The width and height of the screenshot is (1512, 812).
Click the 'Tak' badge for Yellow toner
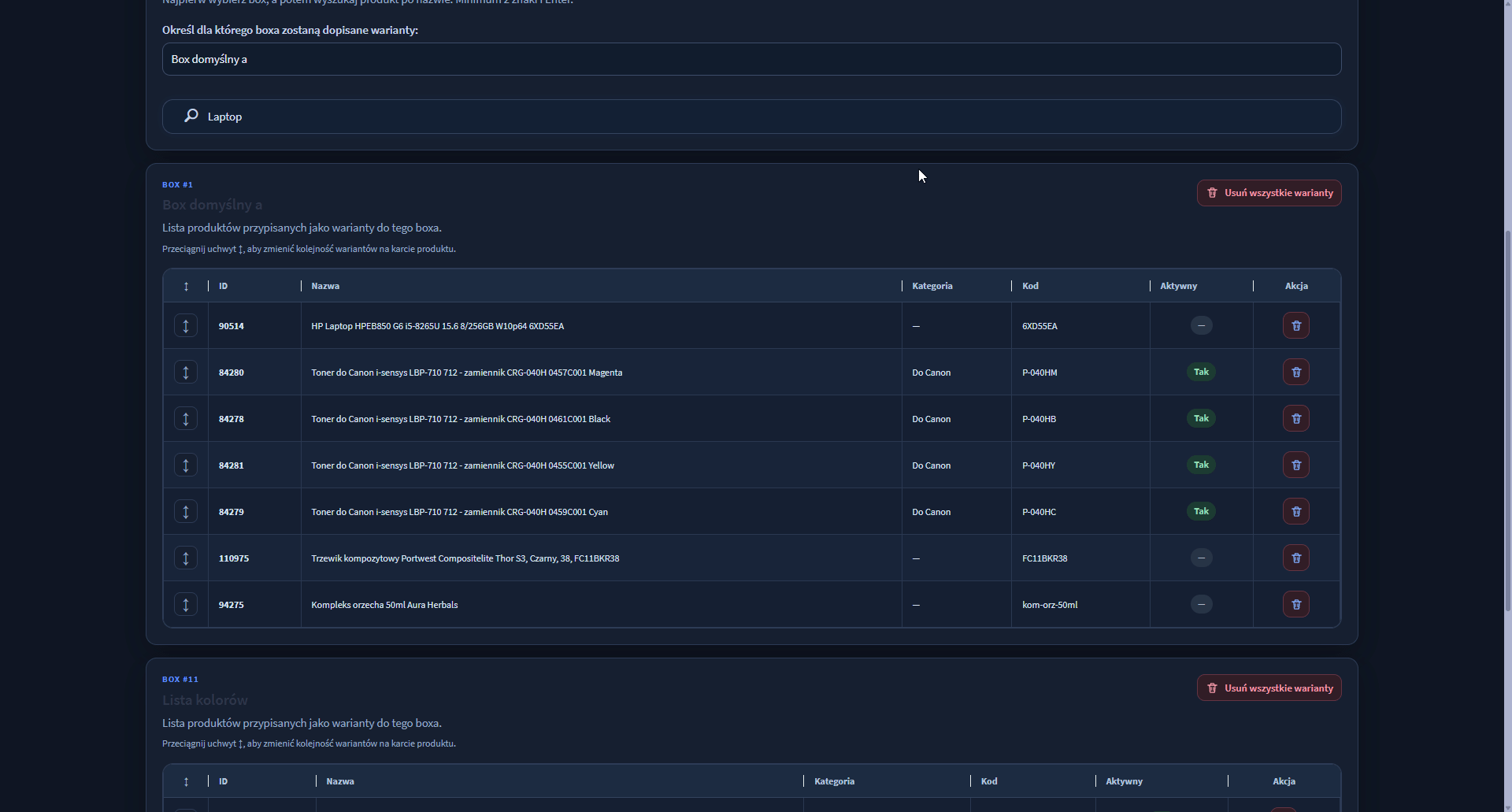(x=1201, y=465)
